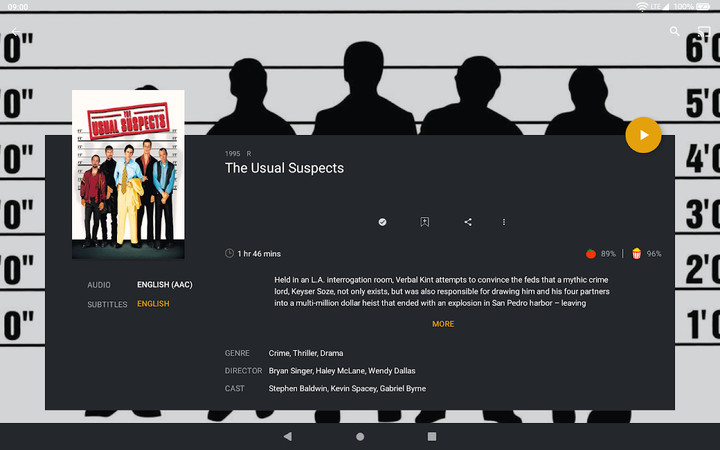Change subtitles from ENGLISH
This screenshot has height=450, width=720.
pyautogui.click(x=153, y=304)
